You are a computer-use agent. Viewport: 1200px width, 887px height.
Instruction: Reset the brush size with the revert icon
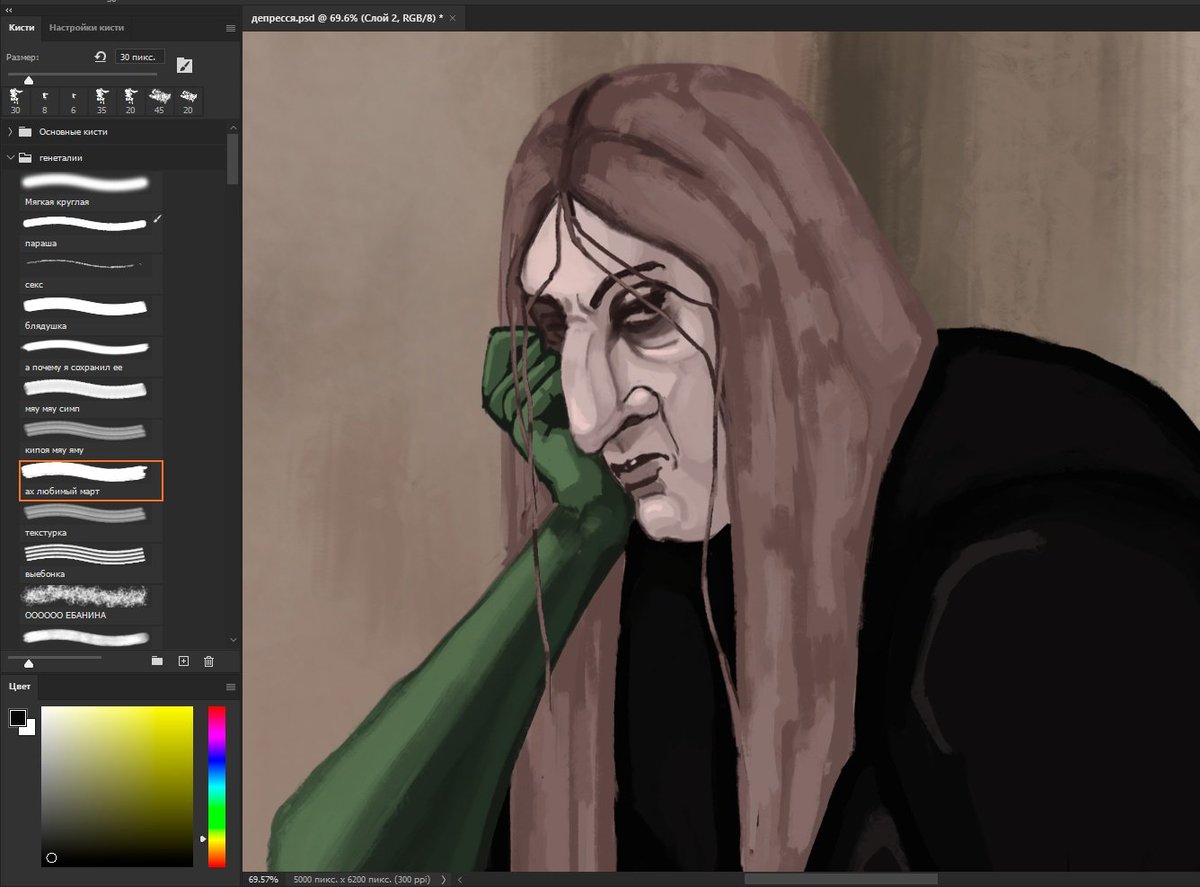(x=100, y=58)
